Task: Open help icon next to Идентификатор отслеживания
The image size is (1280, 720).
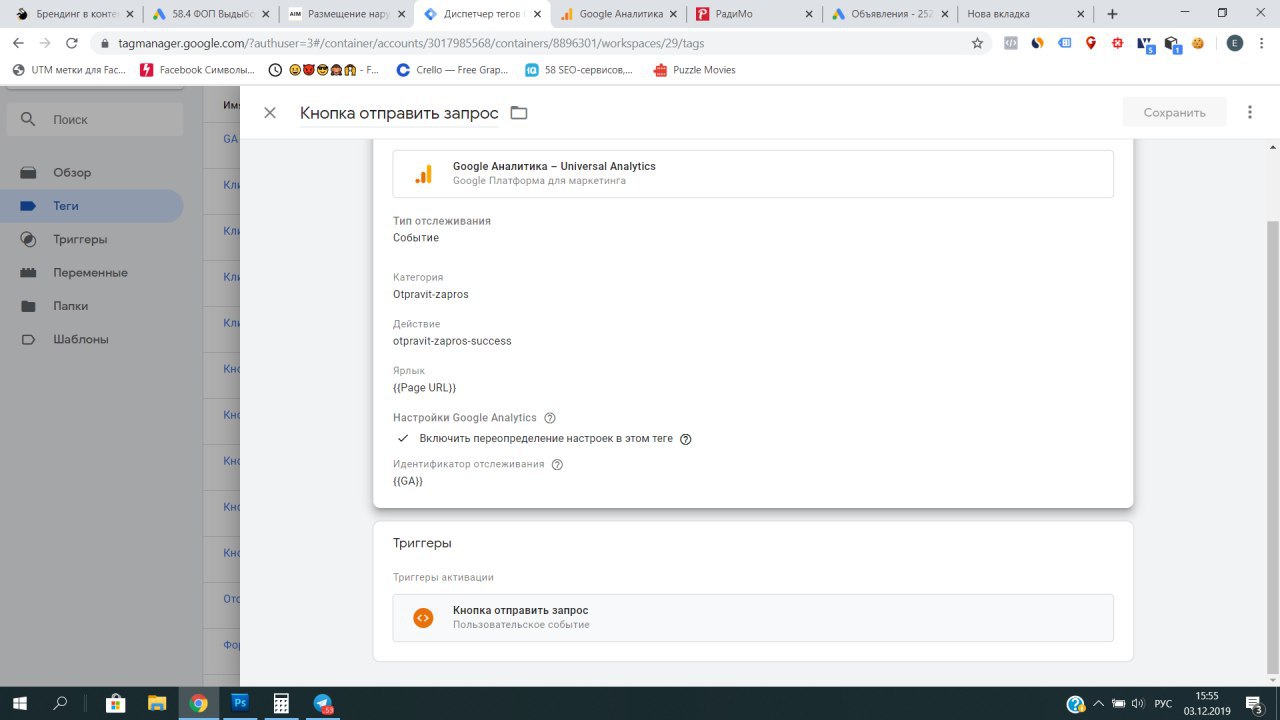Action: coord(557,465)
